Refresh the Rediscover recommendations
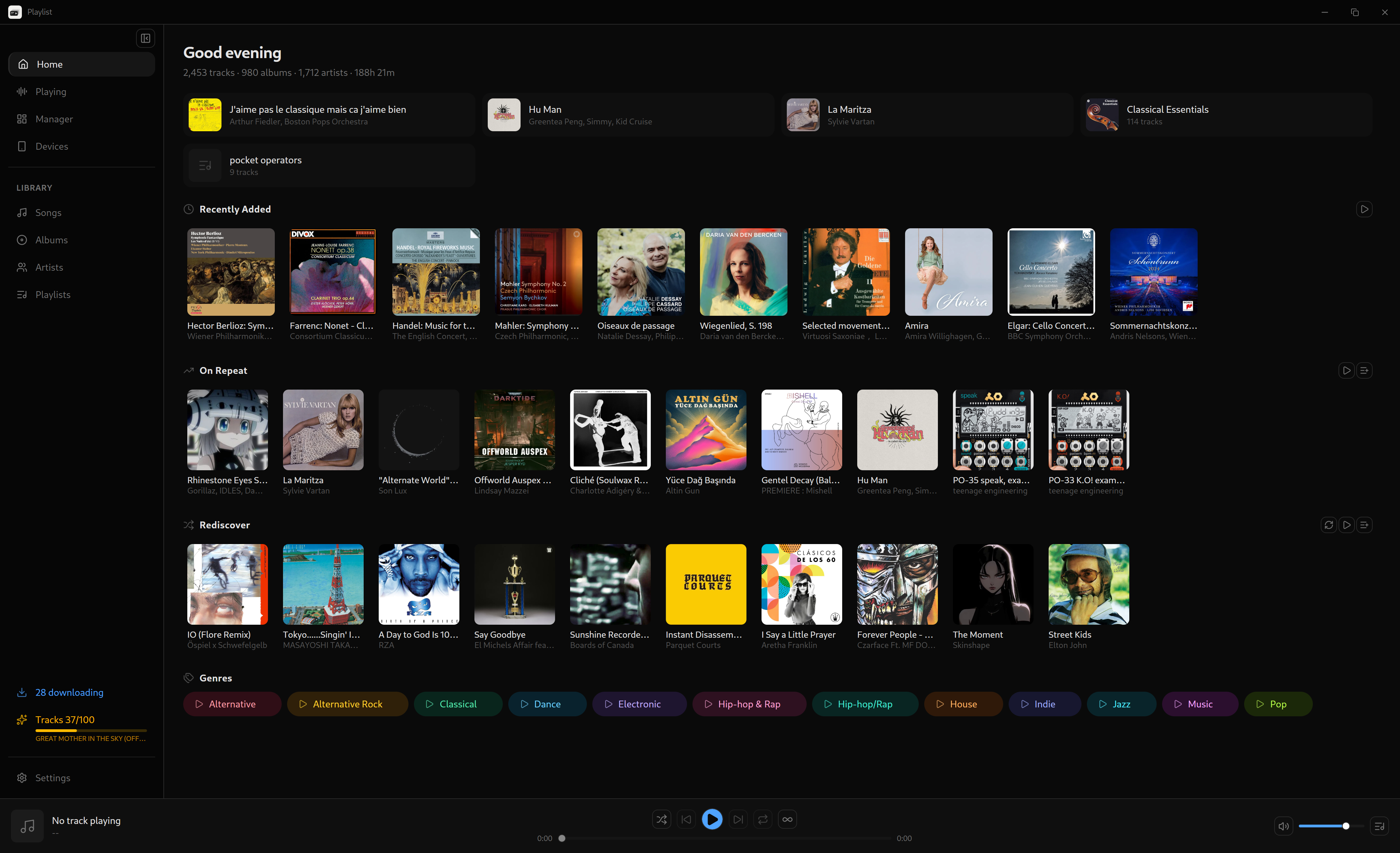 (1329, 525)
